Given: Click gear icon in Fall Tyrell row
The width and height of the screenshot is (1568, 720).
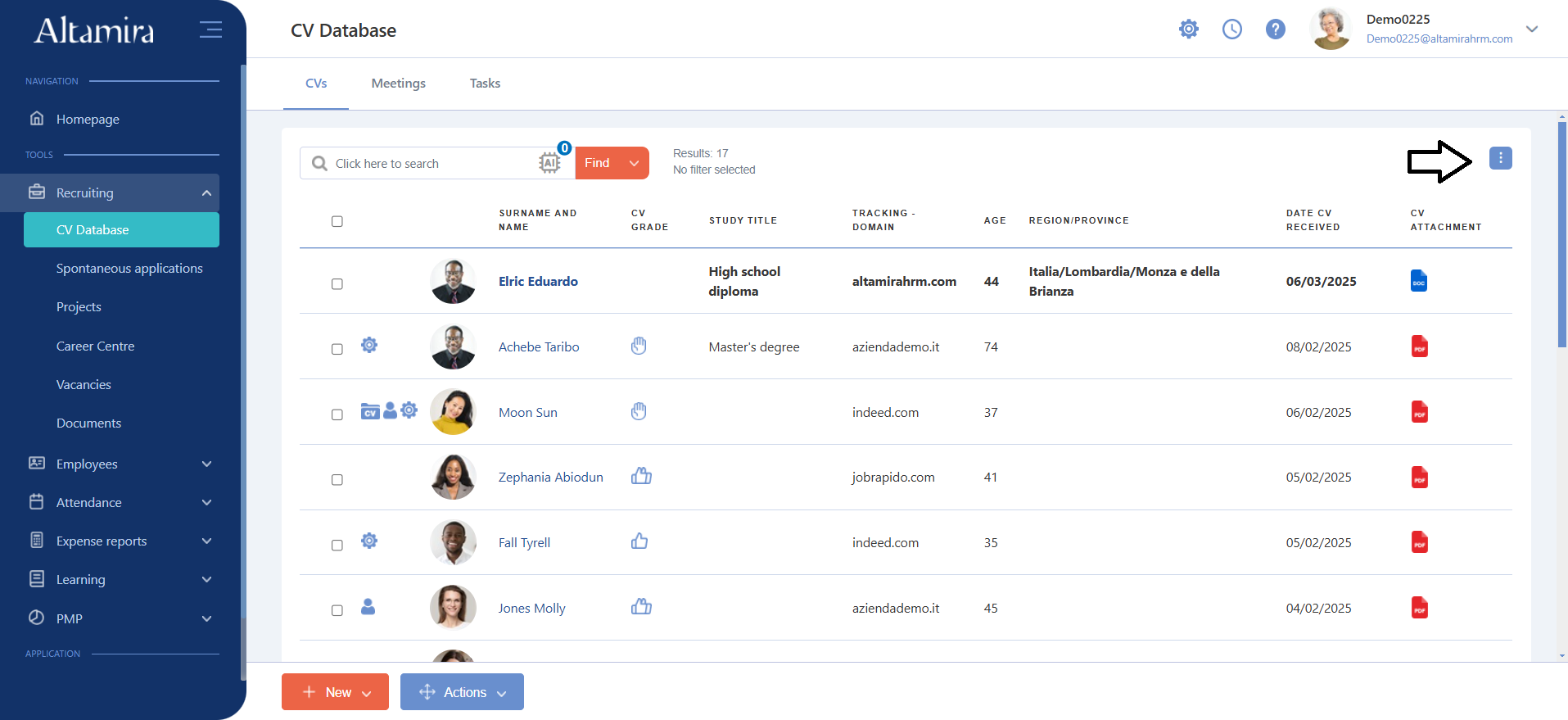Looking at the screenshot, I should point(369,541).
